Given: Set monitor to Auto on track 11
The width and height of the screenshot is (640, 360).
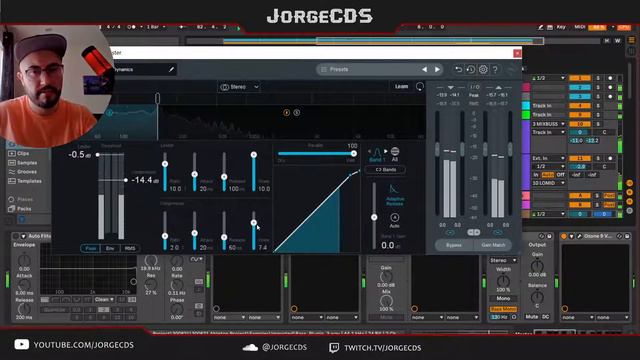Looking at the screenshot, I should pos(548,175).
